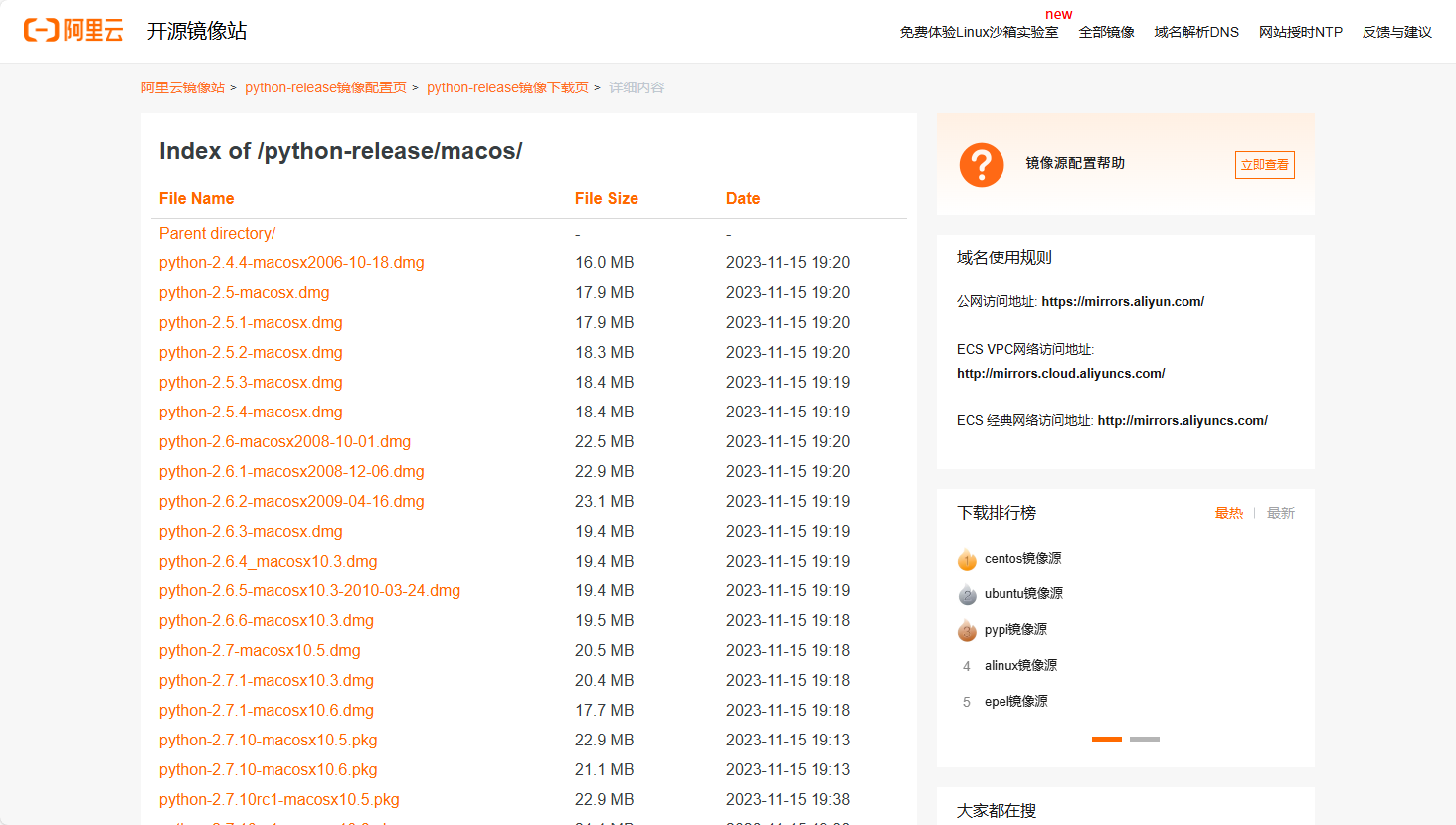This screenshot has height=825, width=1456.
Task: Download python-2.6.6-macosx10.3.dmg
Action: pyautogui.click(x=267, y=620)
